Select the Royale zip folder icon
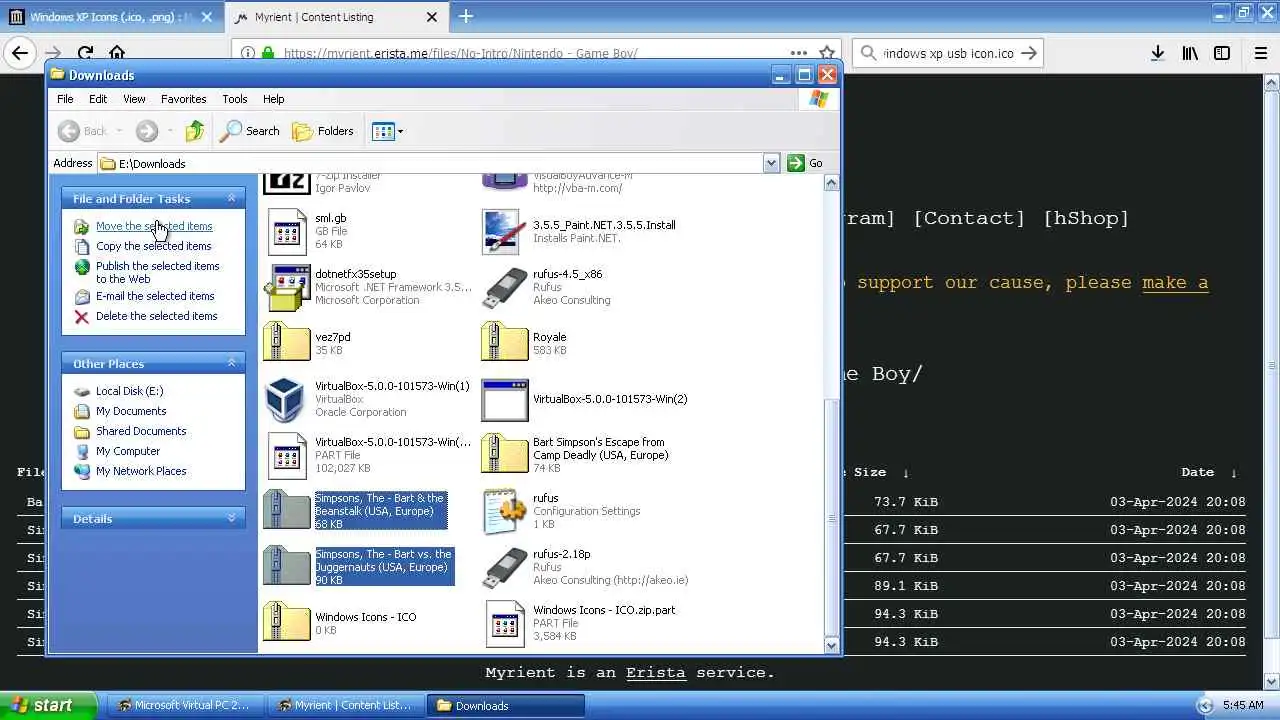The height and width of the screenshot is (720, 1280). pos(505,341)
